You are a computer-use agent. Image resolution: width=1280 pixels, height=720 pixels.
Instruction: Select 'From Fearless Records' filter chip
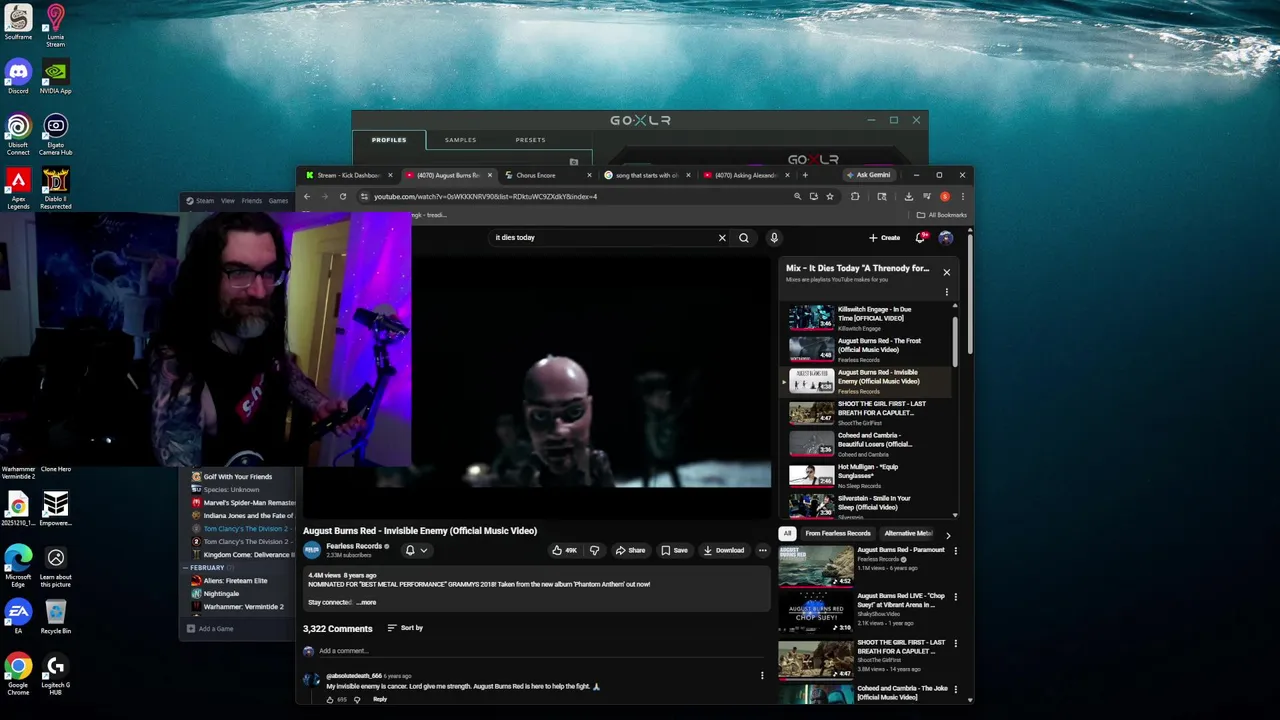[838, 533]
